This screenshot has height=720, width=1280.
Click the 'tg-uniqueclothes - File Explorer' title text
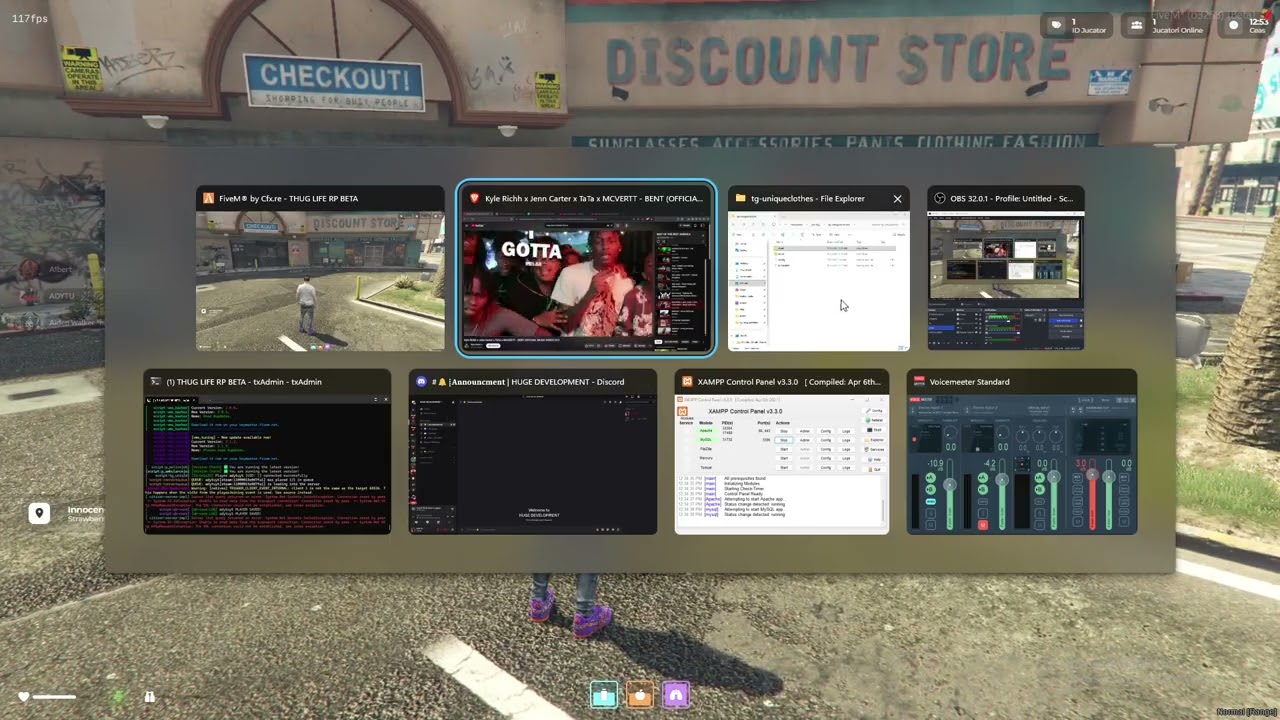click(x=808, y=198)
